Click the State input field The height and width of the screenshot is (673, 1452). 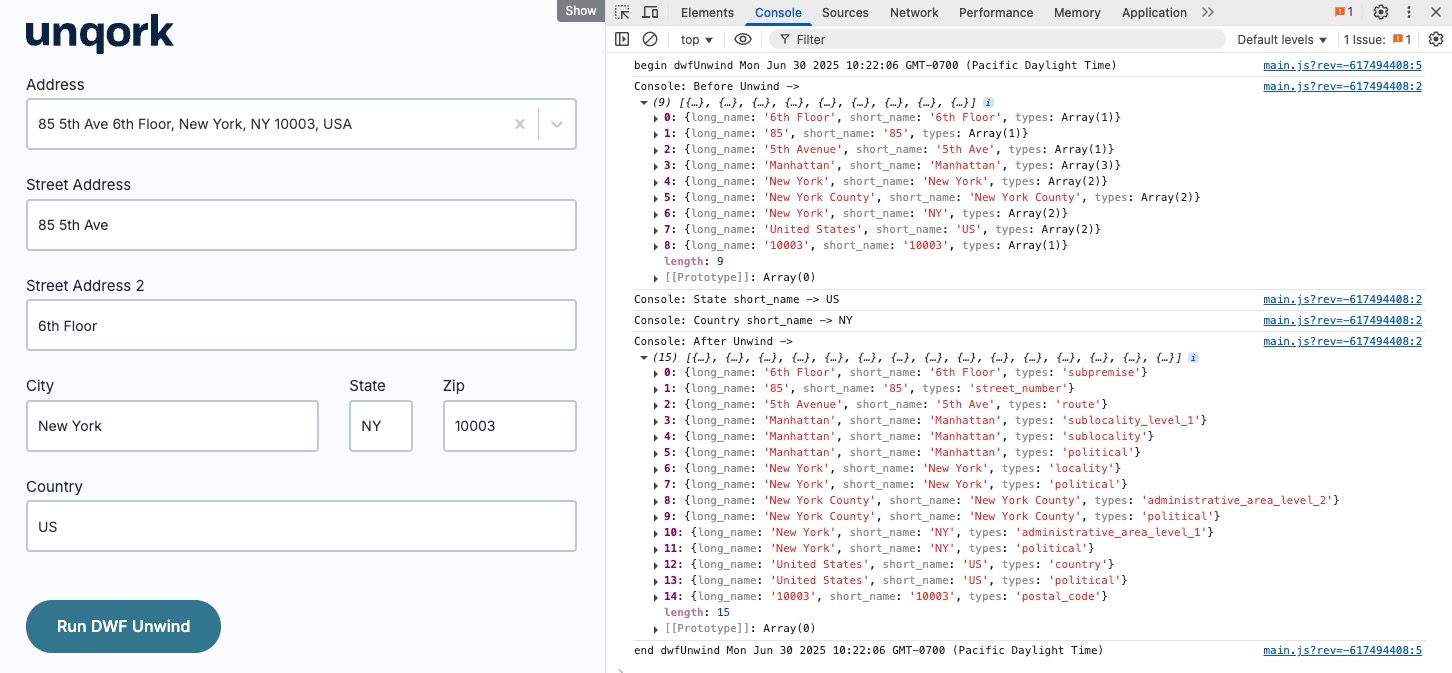[381, 426]
